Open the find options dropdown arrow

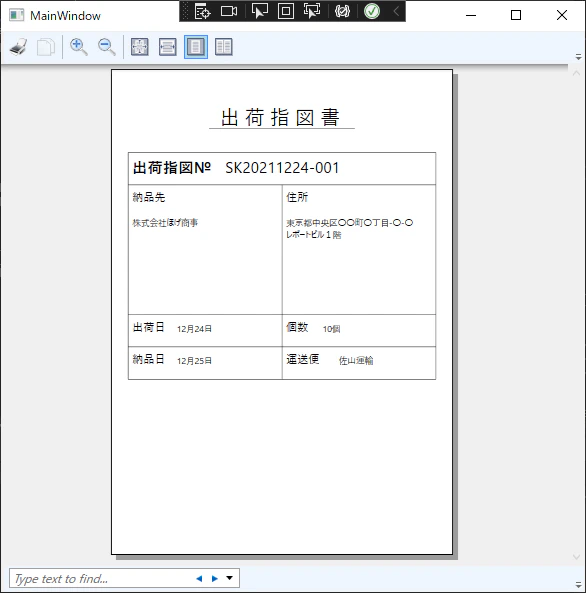tap(229, 578)
